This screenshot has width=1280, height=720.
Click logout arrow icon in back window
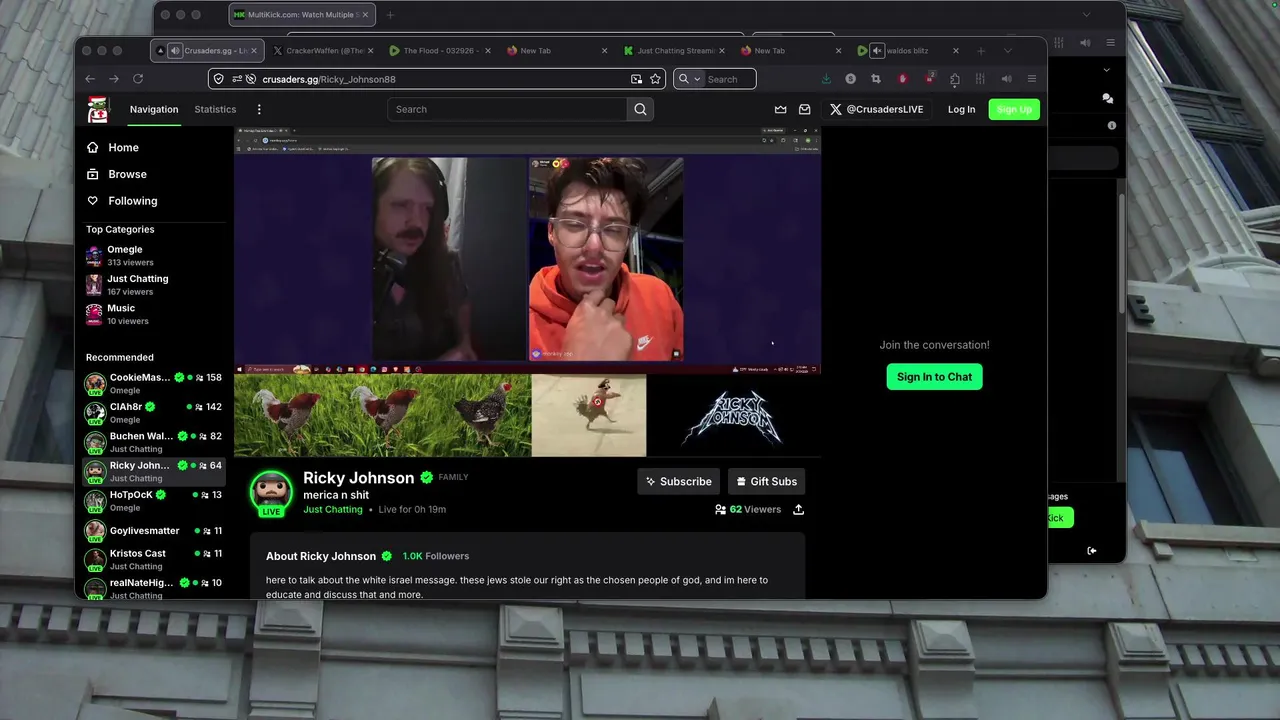[1091, 550]
